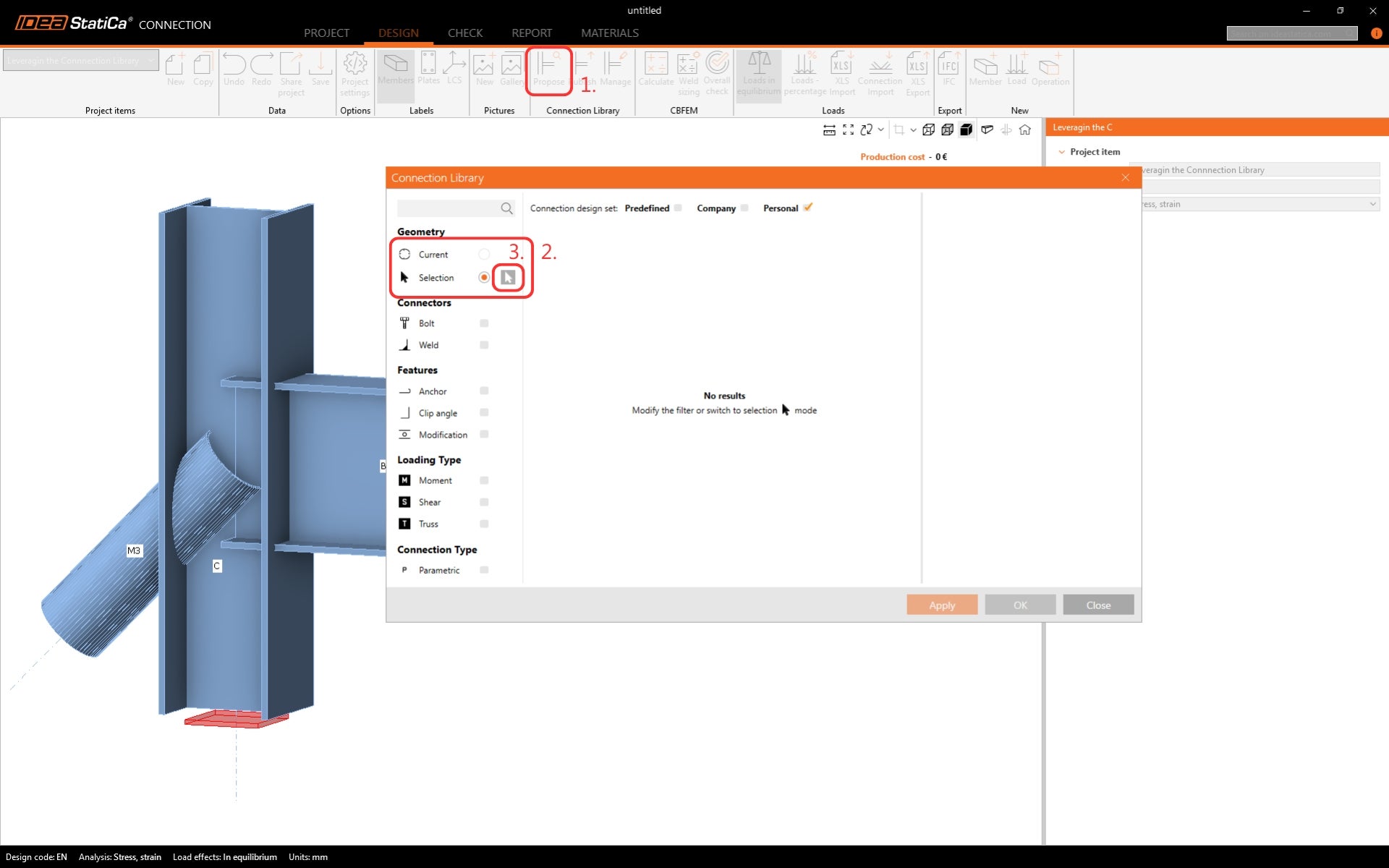Open the MATERIALS tab

coord(609,33)
